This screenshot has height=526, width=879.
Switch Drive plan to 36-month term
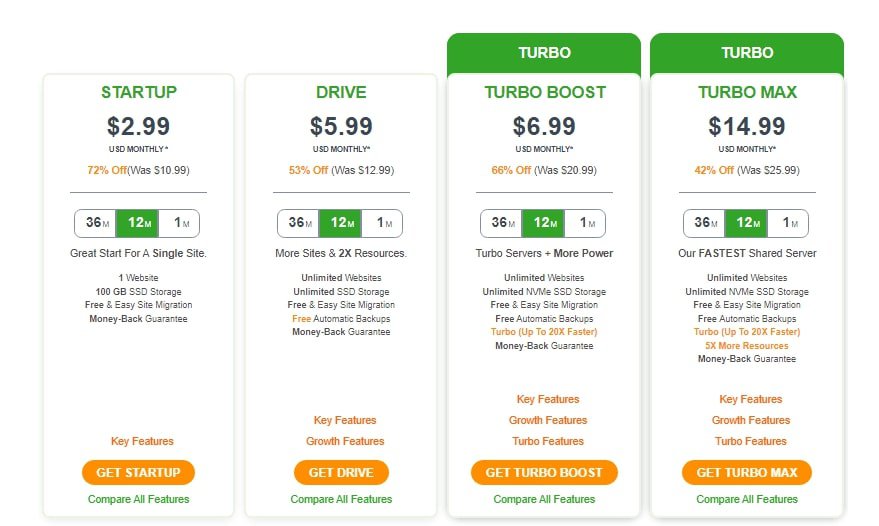click(x=299, y=223)
